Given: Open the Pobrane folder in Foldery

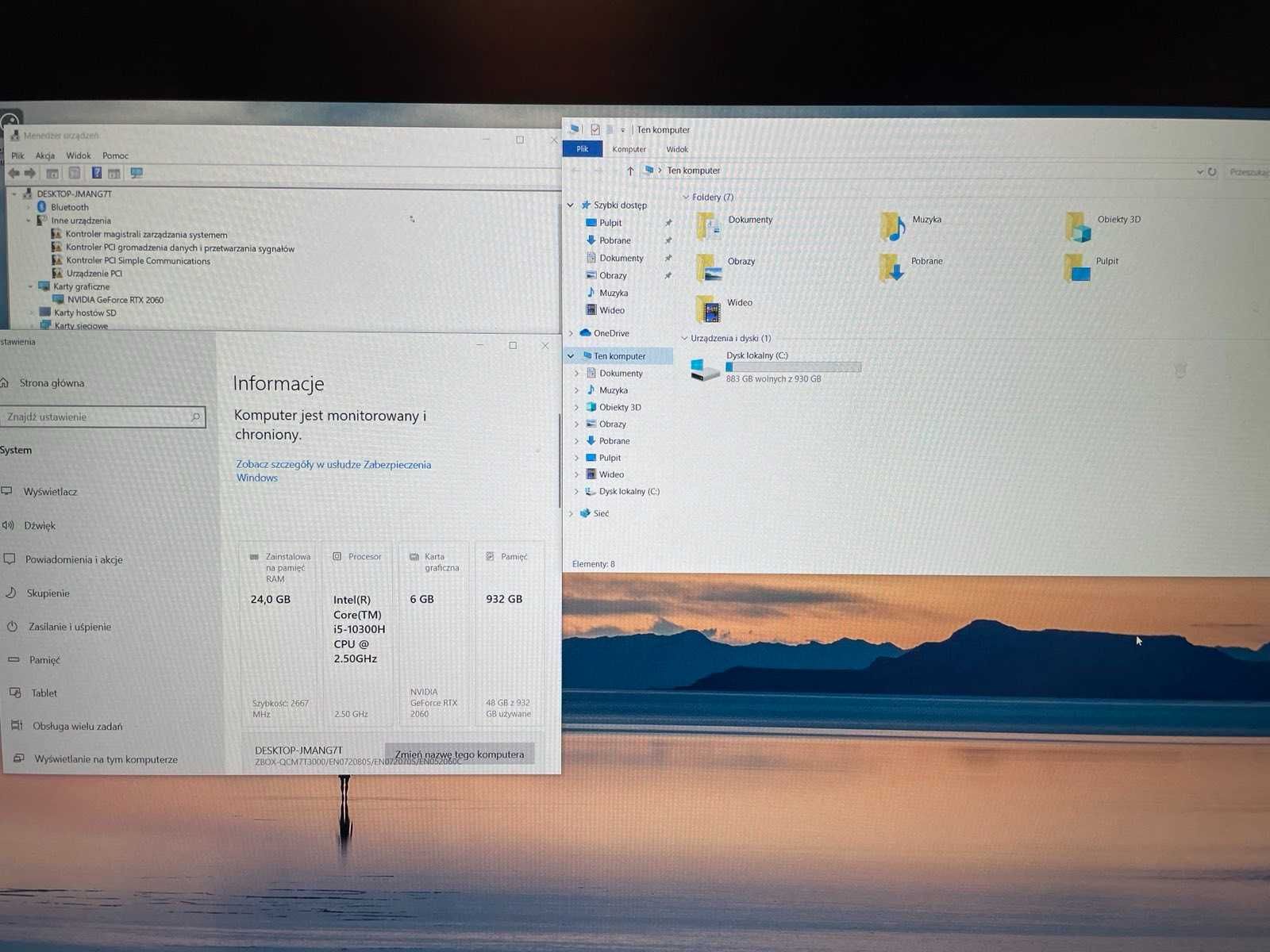Looking at the screenshot, I should [x=892, y=268].
